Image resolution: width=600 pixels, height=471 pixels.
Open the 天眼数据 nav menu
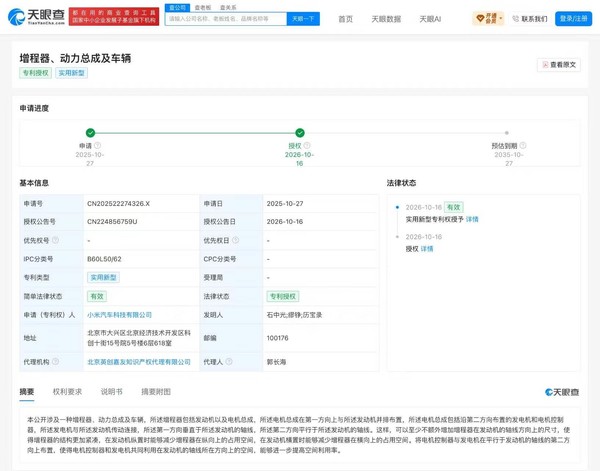pyautogui.click(x=386, y=19)
